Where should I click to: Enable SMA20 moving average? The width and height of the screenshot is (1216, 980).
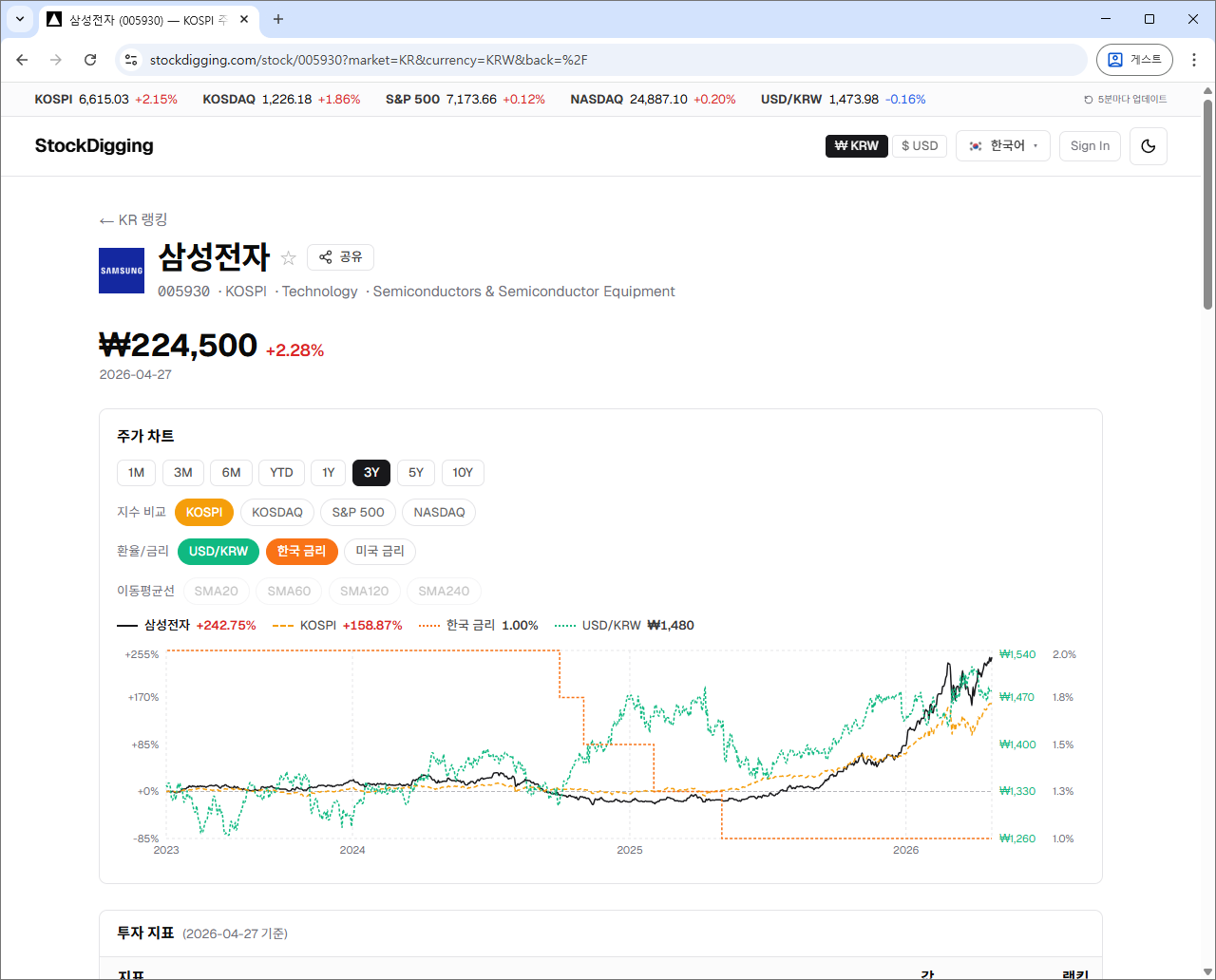(x=217, y=592)
